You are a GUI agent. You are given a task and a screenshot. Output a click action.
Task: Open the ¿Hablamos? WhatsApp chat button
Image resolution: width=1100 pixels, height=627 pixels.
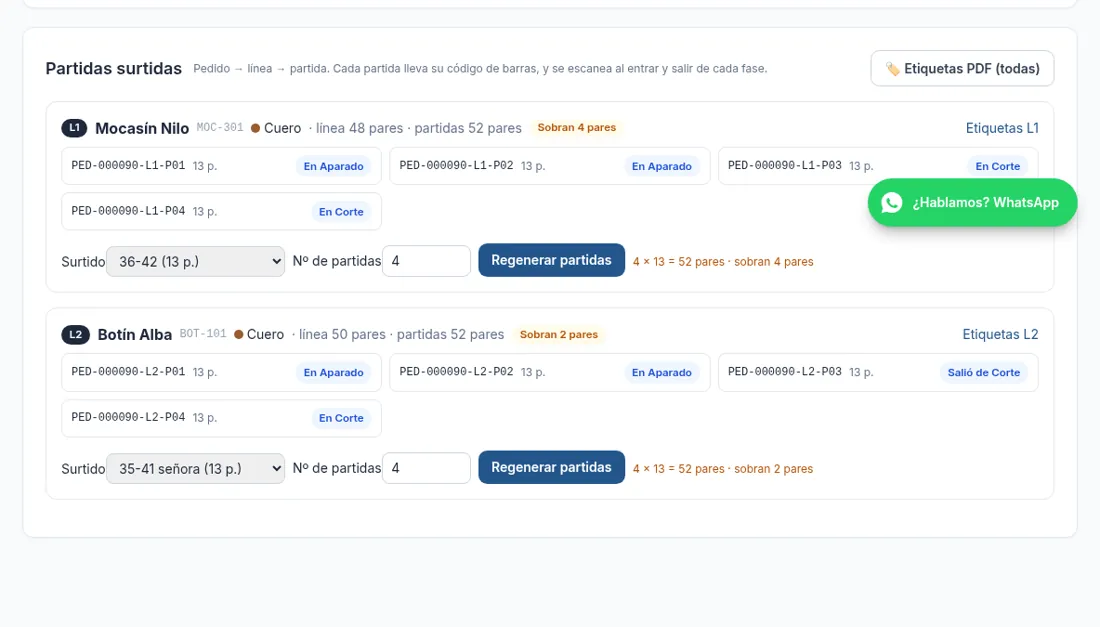[x=972, y=203]
